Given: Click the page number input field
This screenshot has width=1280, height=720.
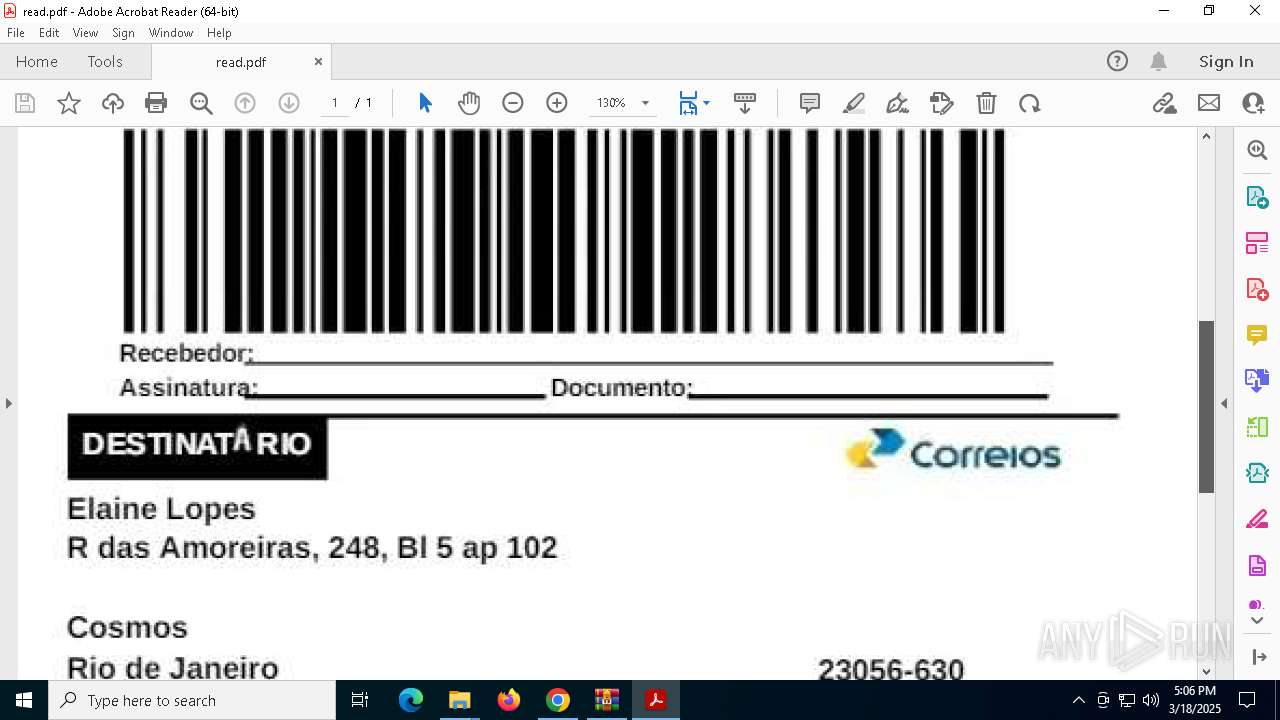Looking at the screenshot, I should click(x=335, y=103).
